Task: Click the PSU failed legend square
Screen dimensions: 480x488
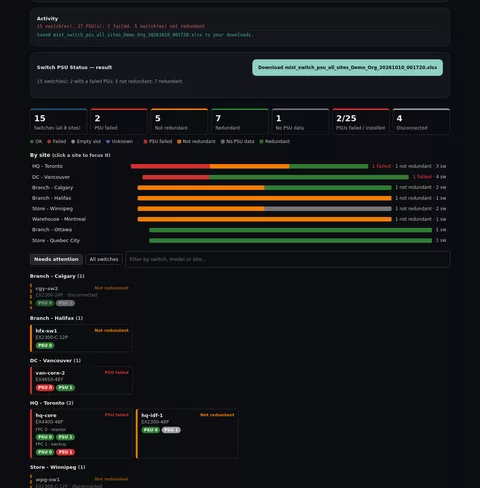Action: [145, 142]
